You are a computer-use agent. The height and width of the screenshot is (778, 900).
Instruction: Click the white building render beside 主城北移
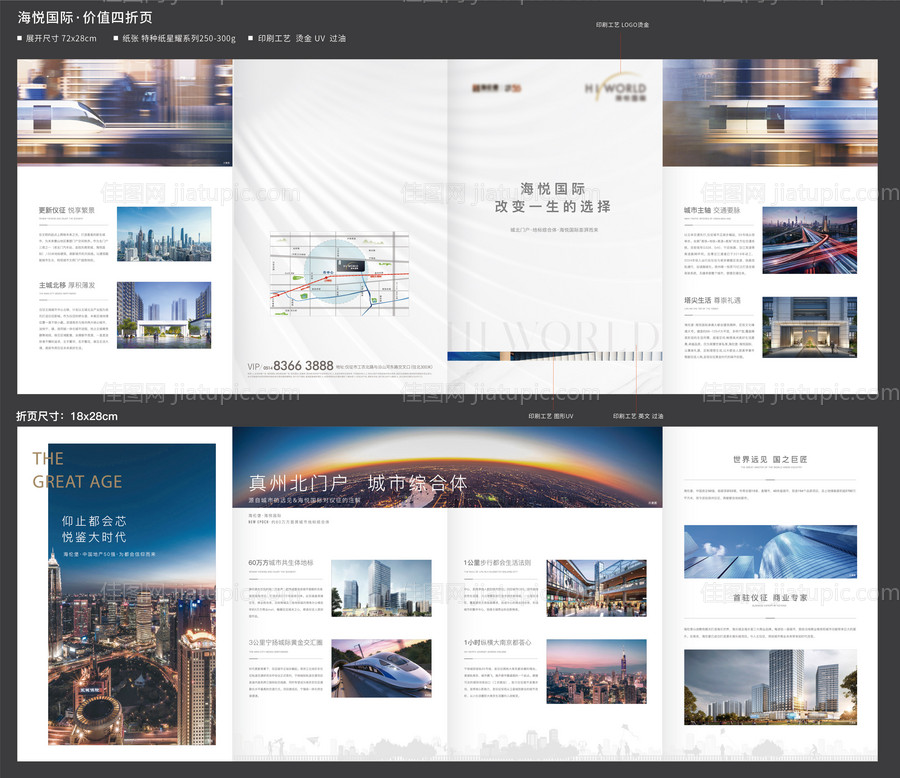point(164,315)
